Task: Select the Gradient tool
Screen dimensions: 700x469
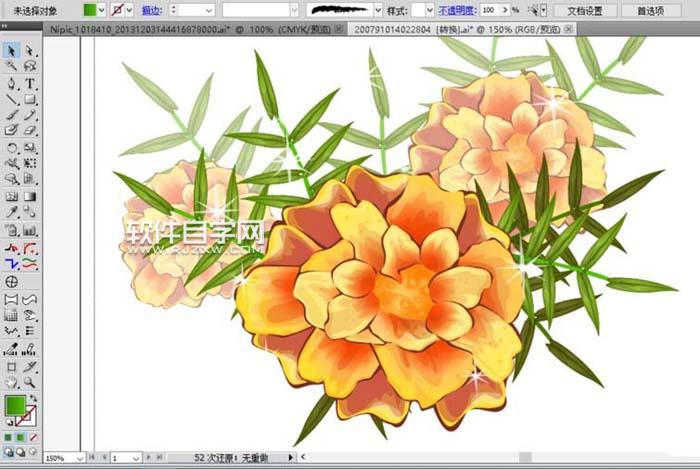Action: [x=30, y=196]
